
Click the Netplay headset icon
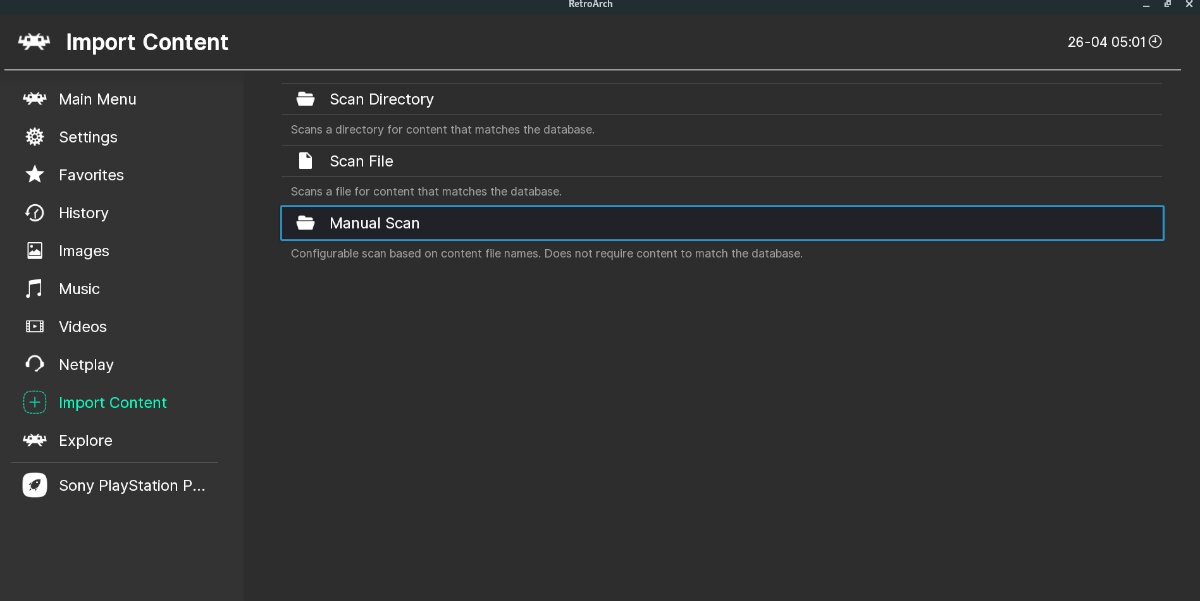coord(35,365)
